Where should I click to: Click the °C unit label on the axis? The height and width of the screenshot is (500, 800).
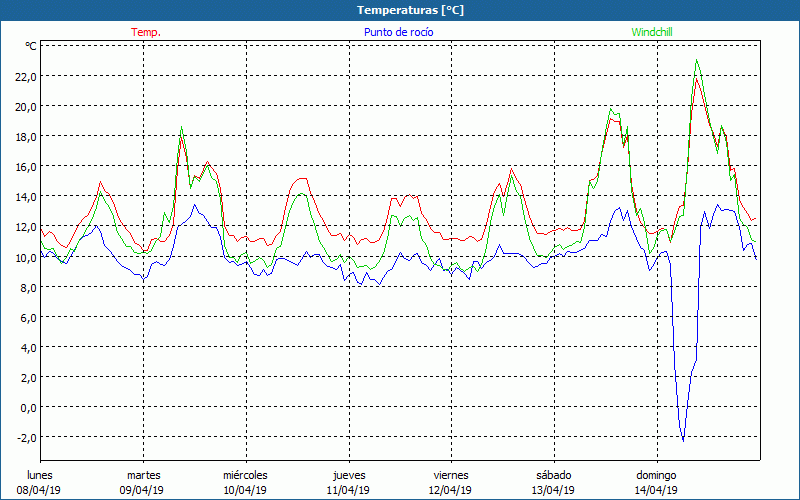(31, 46)
